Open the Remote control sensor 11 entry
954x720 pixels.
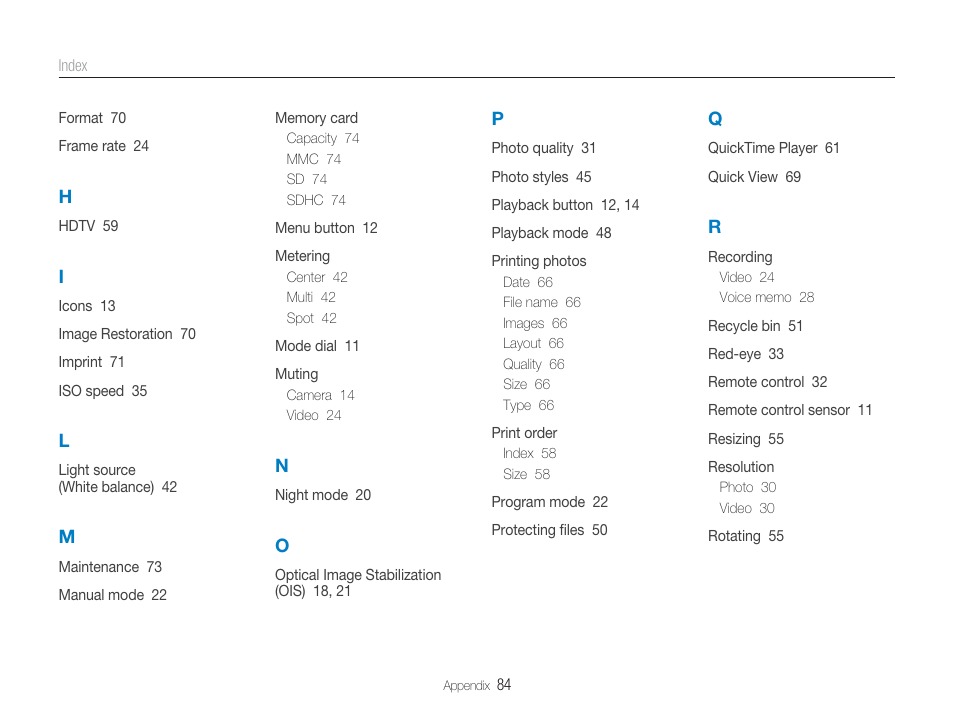(790, 410)
